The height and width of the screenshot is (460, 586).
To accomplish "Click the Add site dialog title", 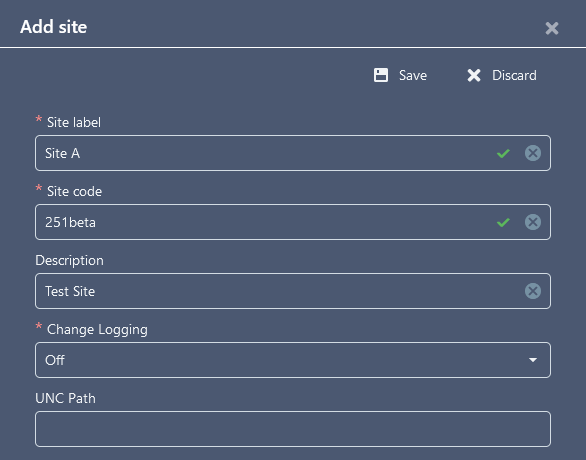I will [x=53, y=27].
